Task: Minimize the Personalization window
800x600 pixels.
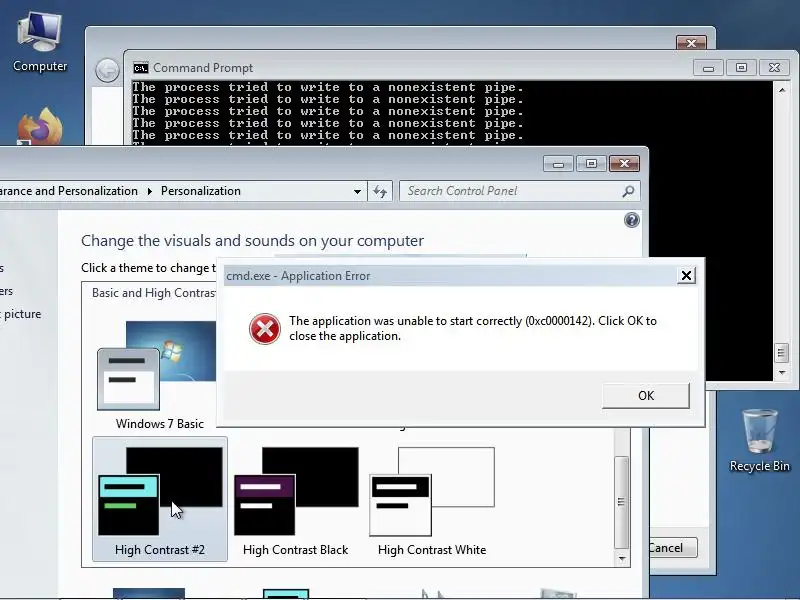Action: coord(558,164)
